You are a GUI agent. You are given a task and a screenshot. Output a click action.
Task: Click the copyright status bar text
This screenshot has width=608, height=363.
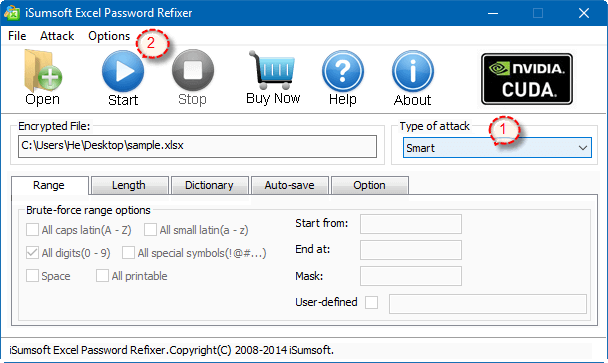tap(171, 350)
